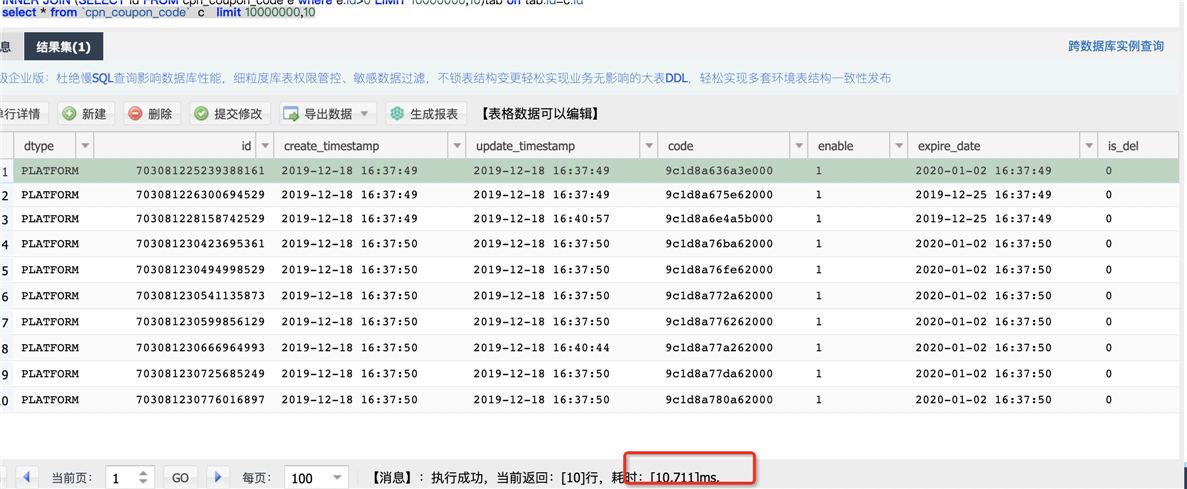1187x489 pixels.
Task: Open enable column filter dropdown
Action: (899, 146)
